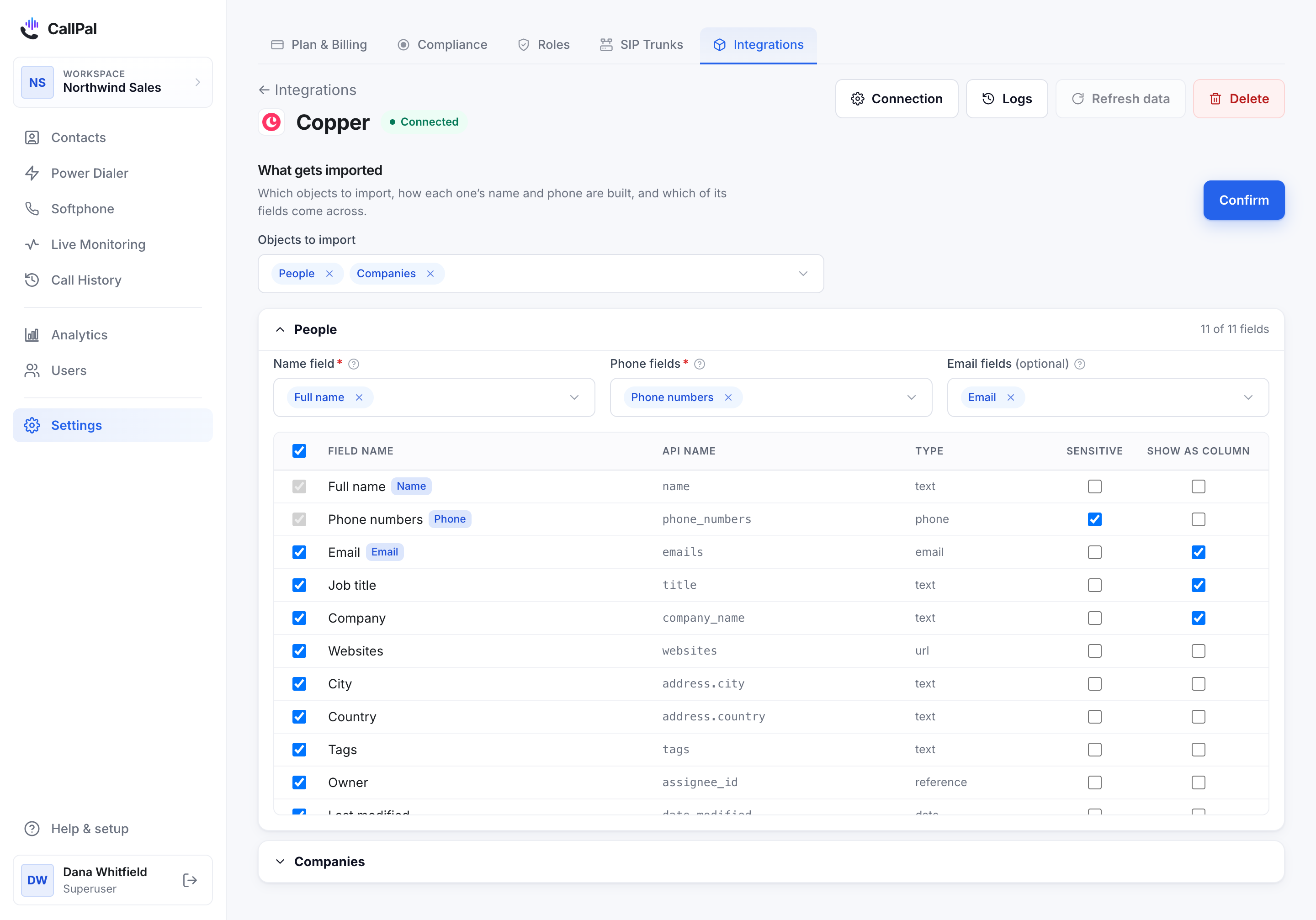Open the Users page

tap(112, 370)
